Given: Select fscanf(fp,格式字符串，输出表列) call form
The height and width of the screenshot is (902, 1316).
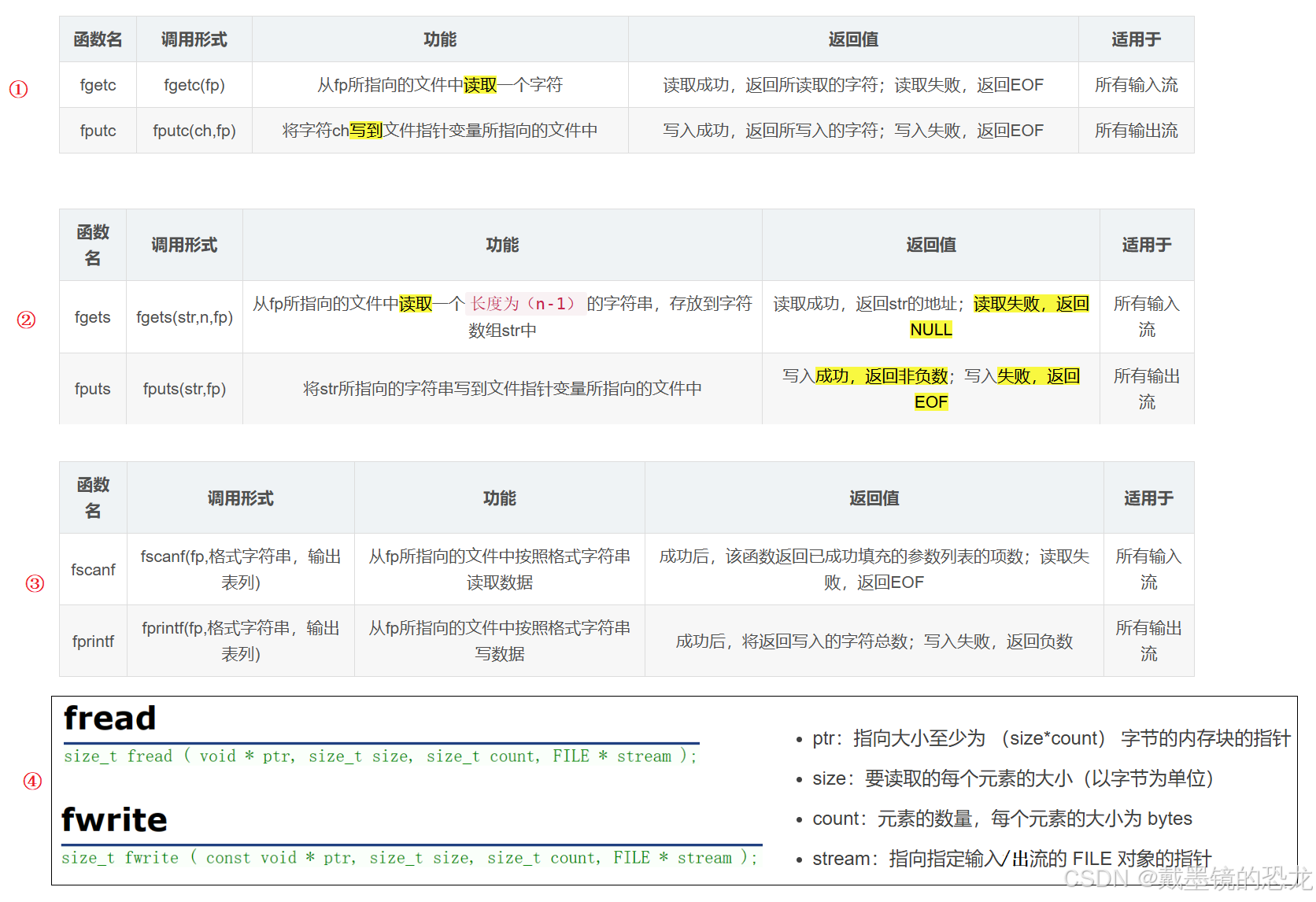Looking at the screenshot, I should point(241,569).
